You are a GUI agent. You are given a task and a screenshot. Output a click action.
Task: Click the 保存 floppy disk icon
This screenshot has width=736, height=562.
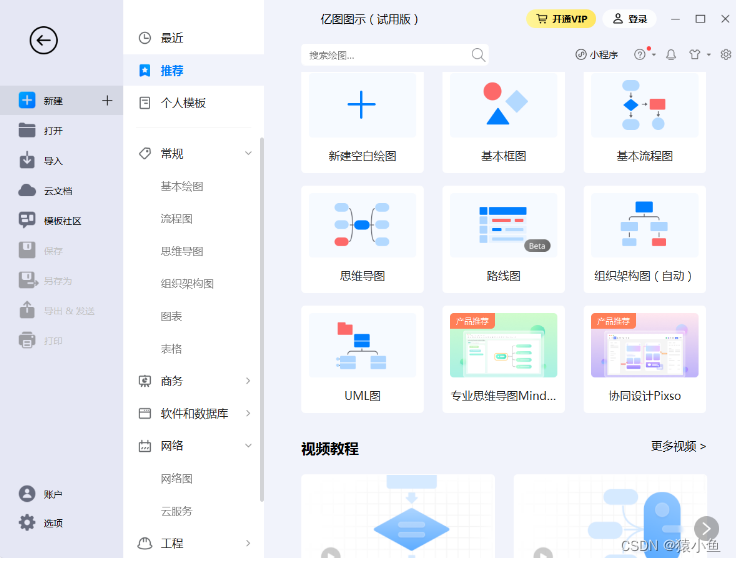tap(27, 250)
